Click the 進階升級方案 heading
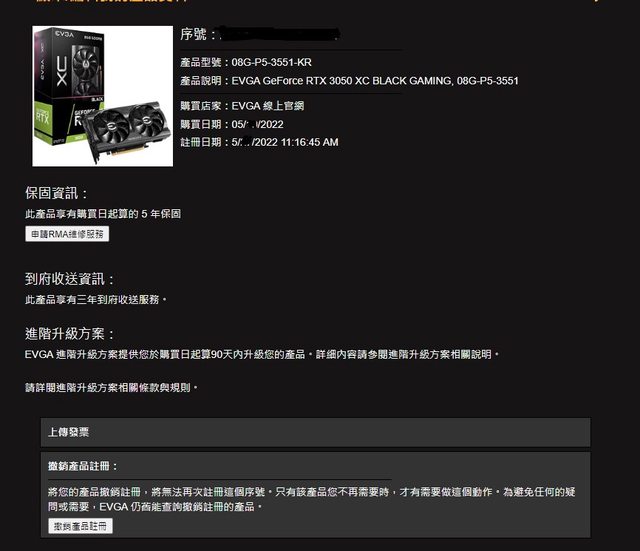Screen dimensions: 640x551 [69, 334]
